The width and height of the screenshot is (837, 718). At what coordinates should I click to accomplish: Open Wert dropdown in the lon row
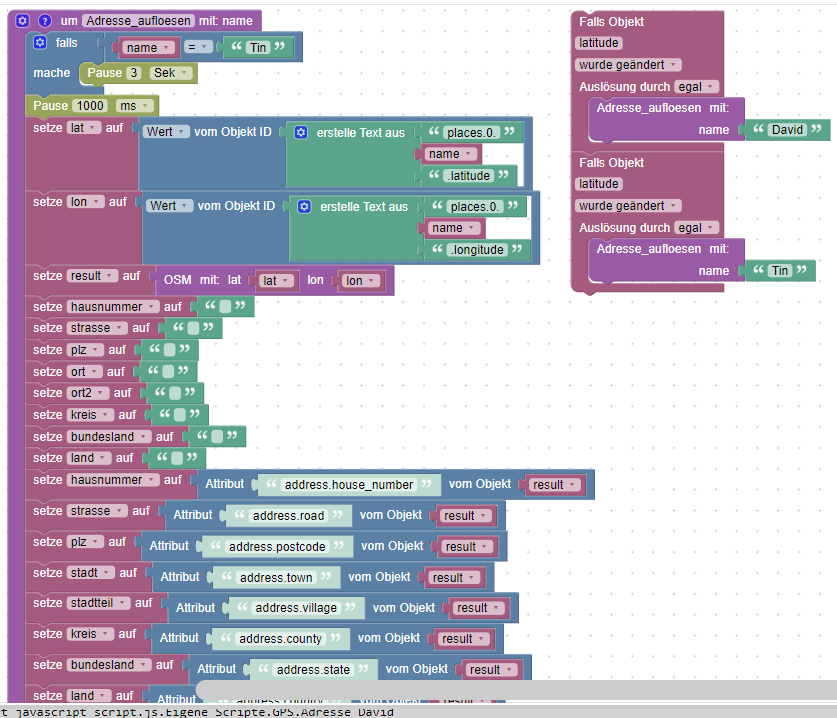[169, 206]
